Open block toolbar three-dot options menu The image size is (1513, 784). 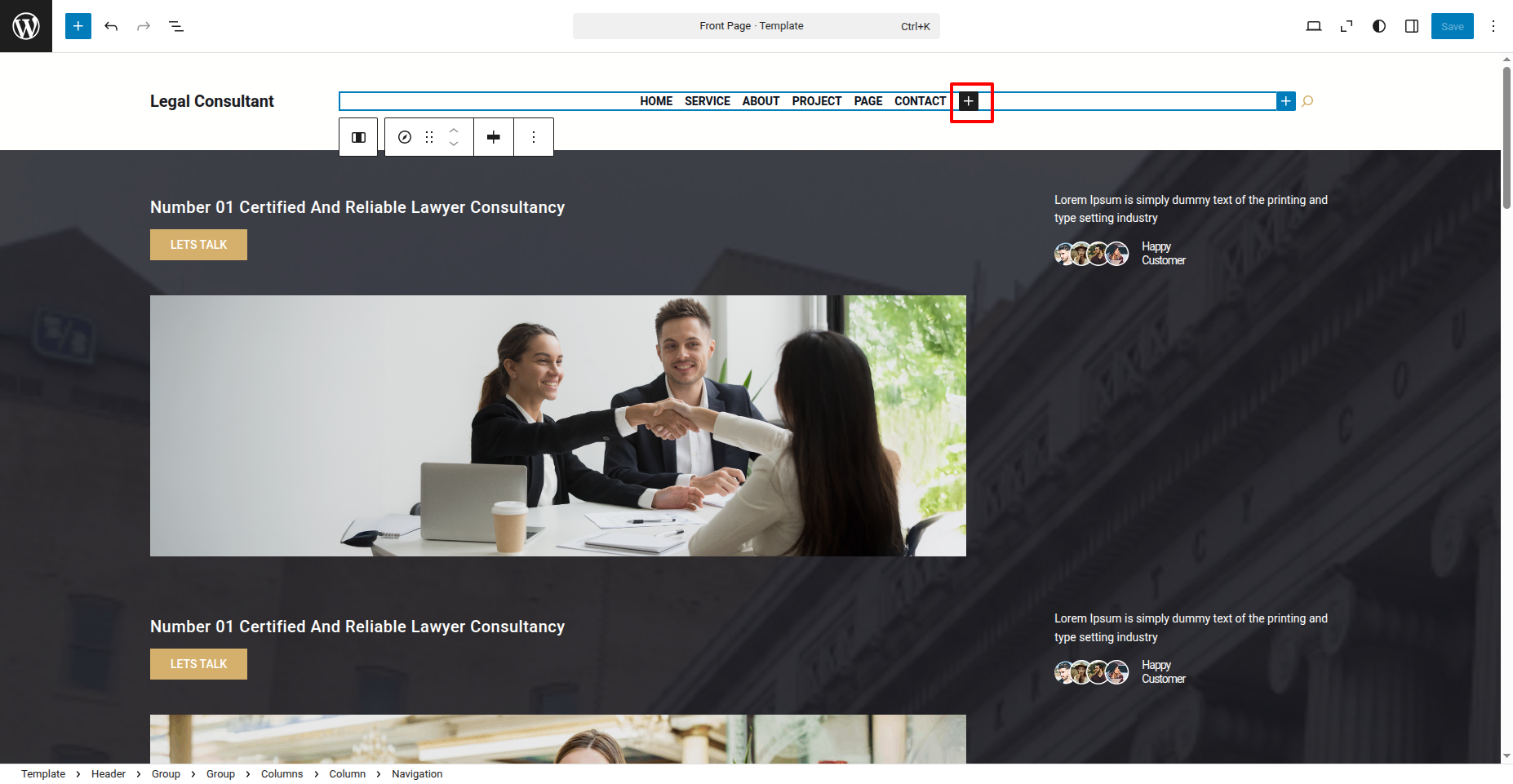[534, 137]
